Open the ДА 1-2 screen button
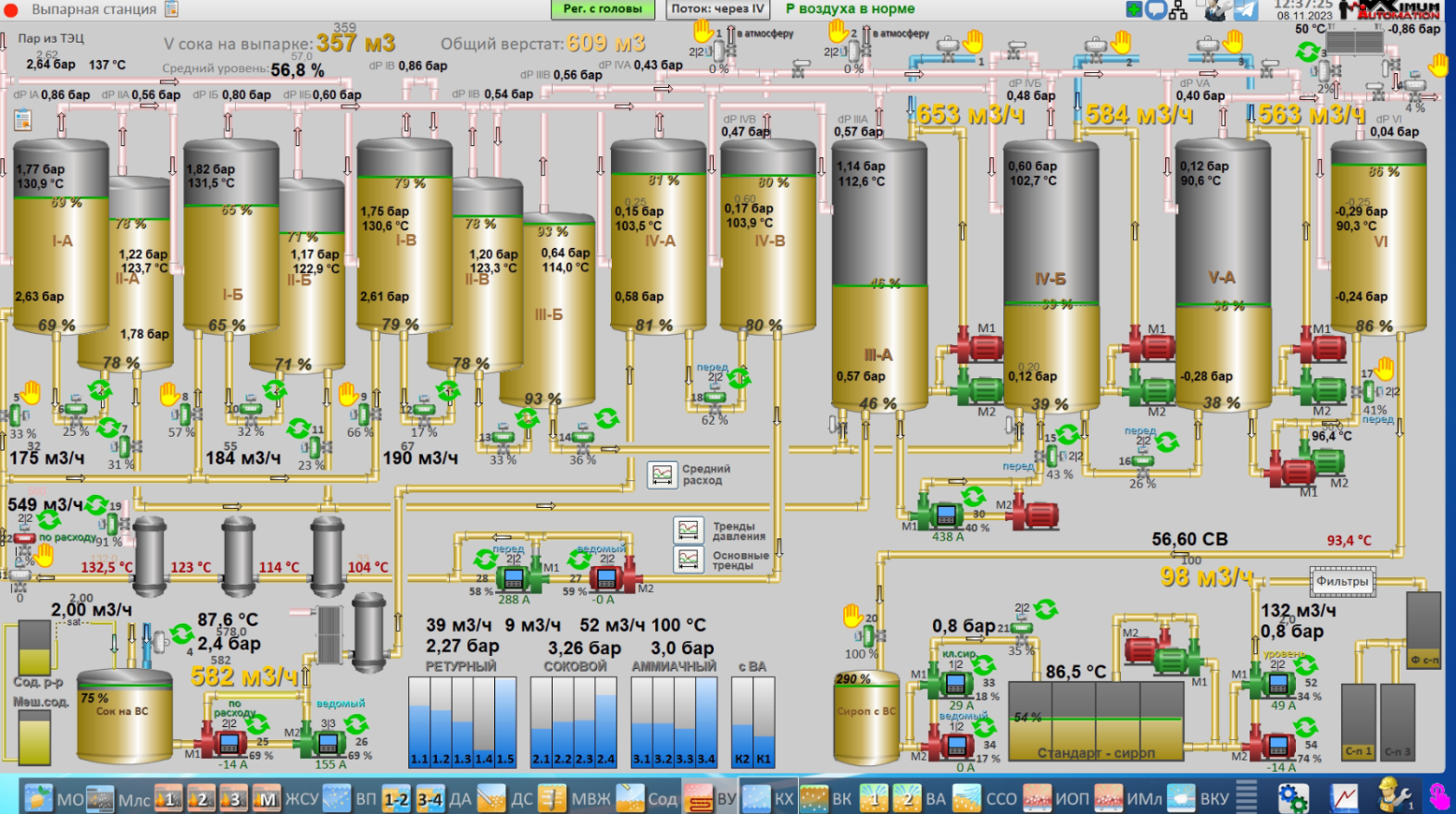Image resolution: width=1456 pixels, height=814 pixels. pos(397,798)
